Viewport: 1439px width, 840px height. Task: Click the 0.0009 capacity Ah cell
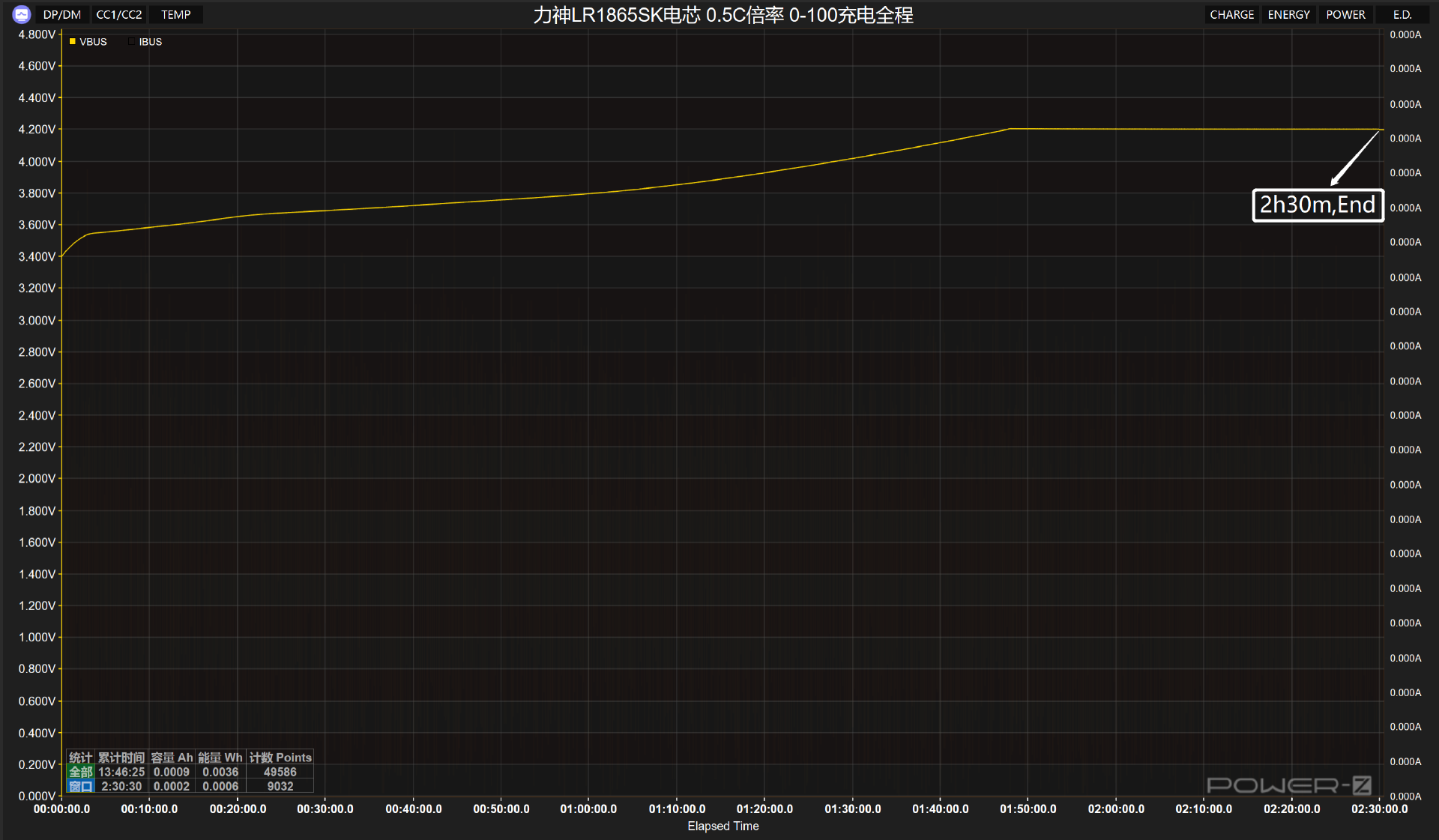pyautogui.click(x=172, y=772)
